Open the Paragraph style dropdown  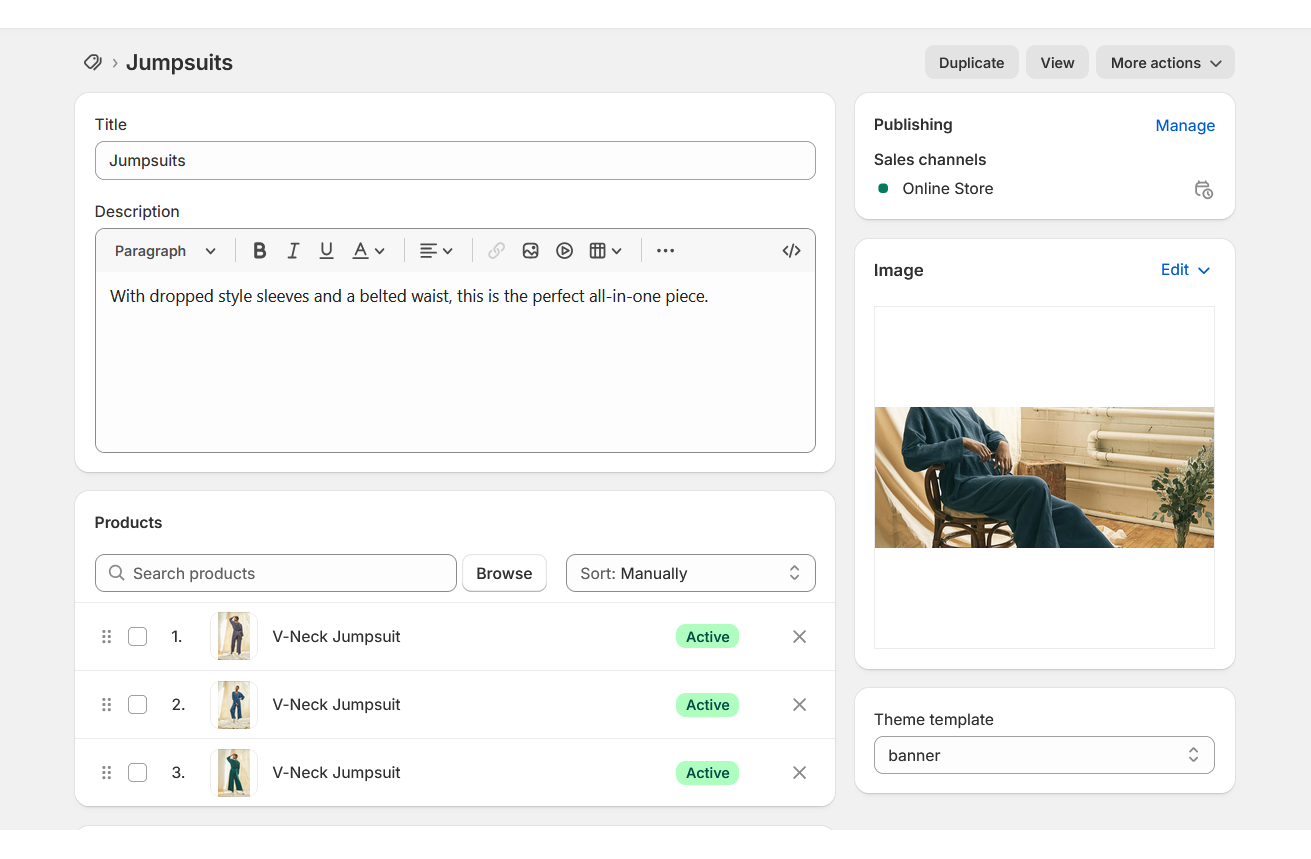pyautogui.click(x=165, y=251)
